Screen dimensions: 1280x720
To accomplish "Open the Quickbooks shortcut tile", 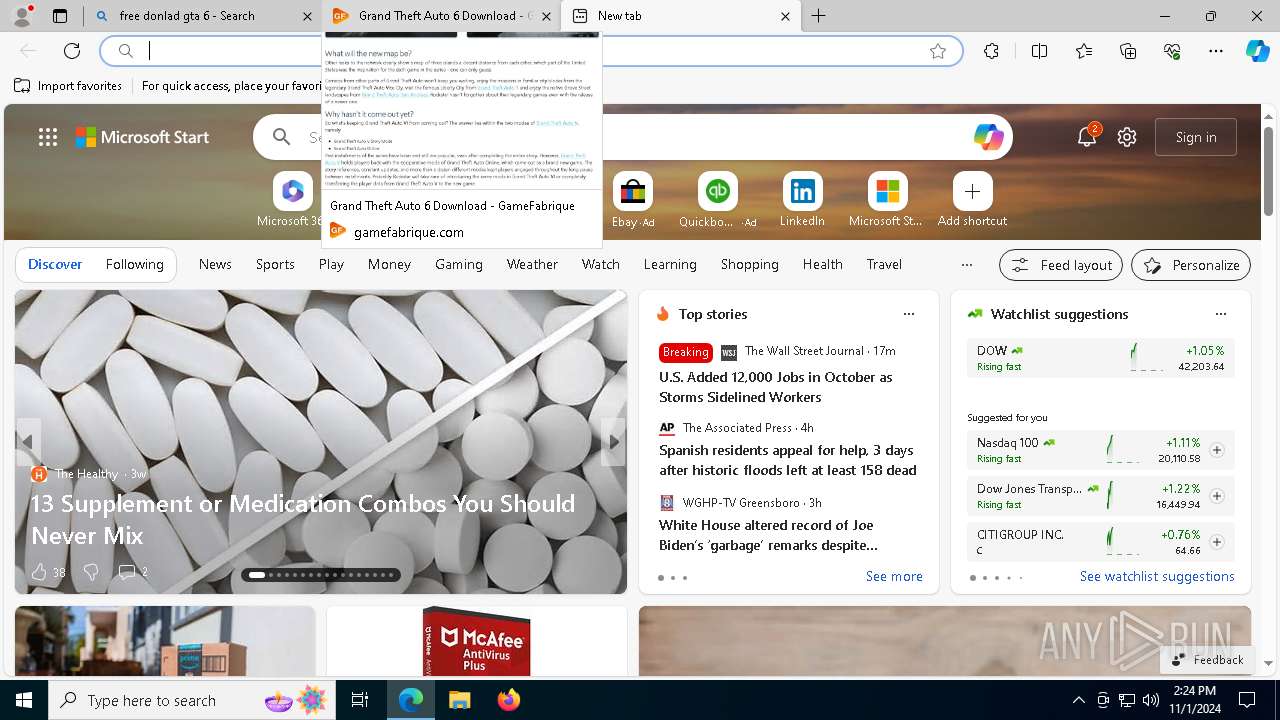I will coord(717,200).
